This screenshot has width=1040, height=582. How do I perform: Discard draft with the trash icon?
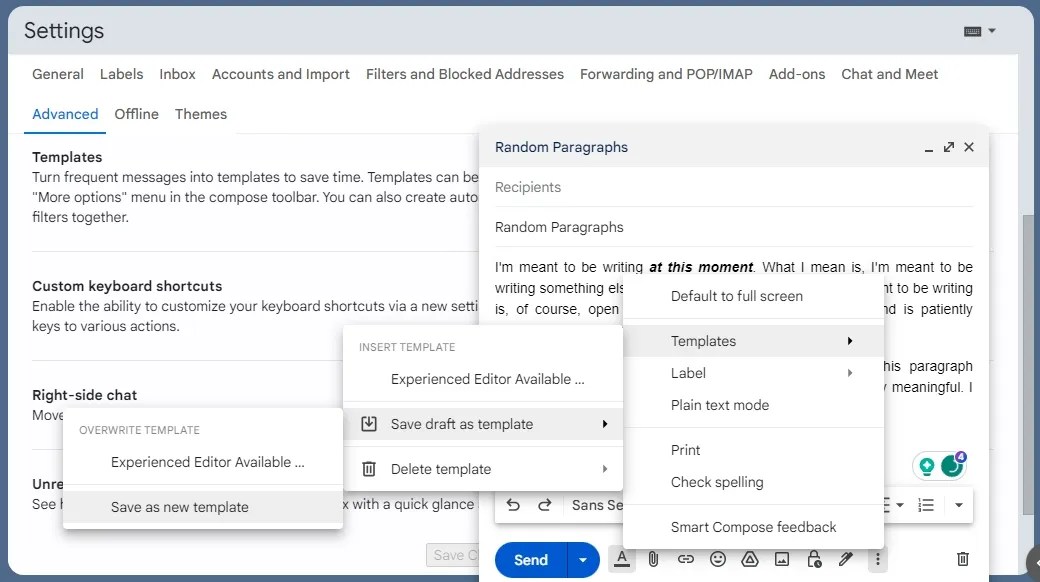coord(962,559)
